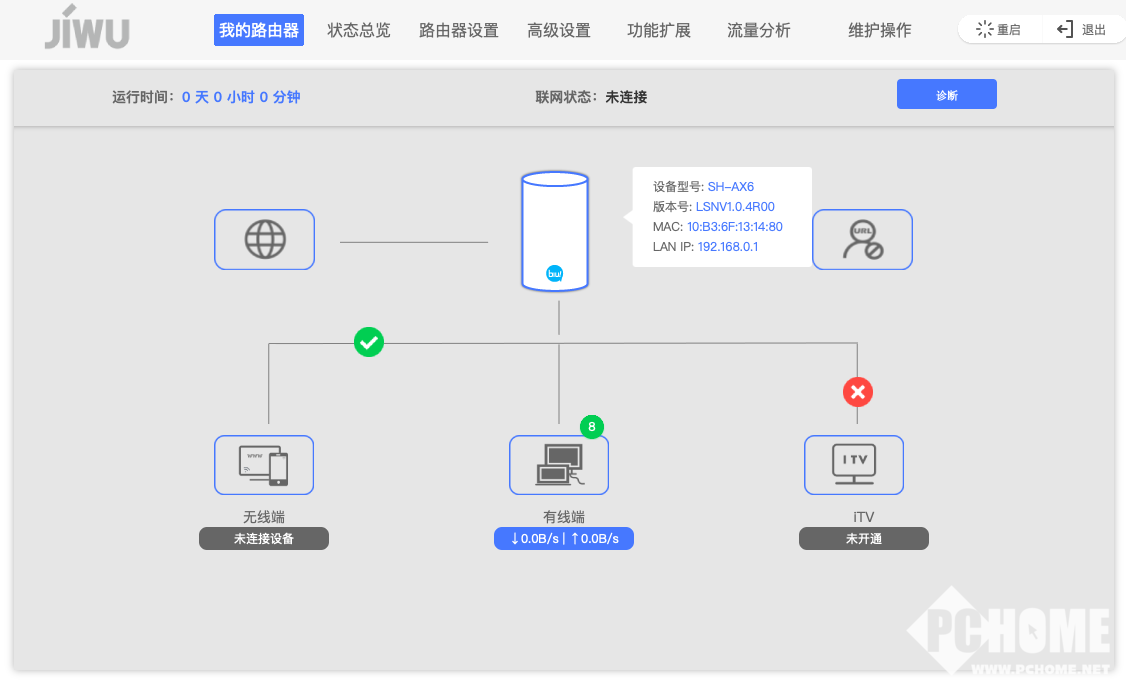Click the 重启 restart button

click(999, 30)
